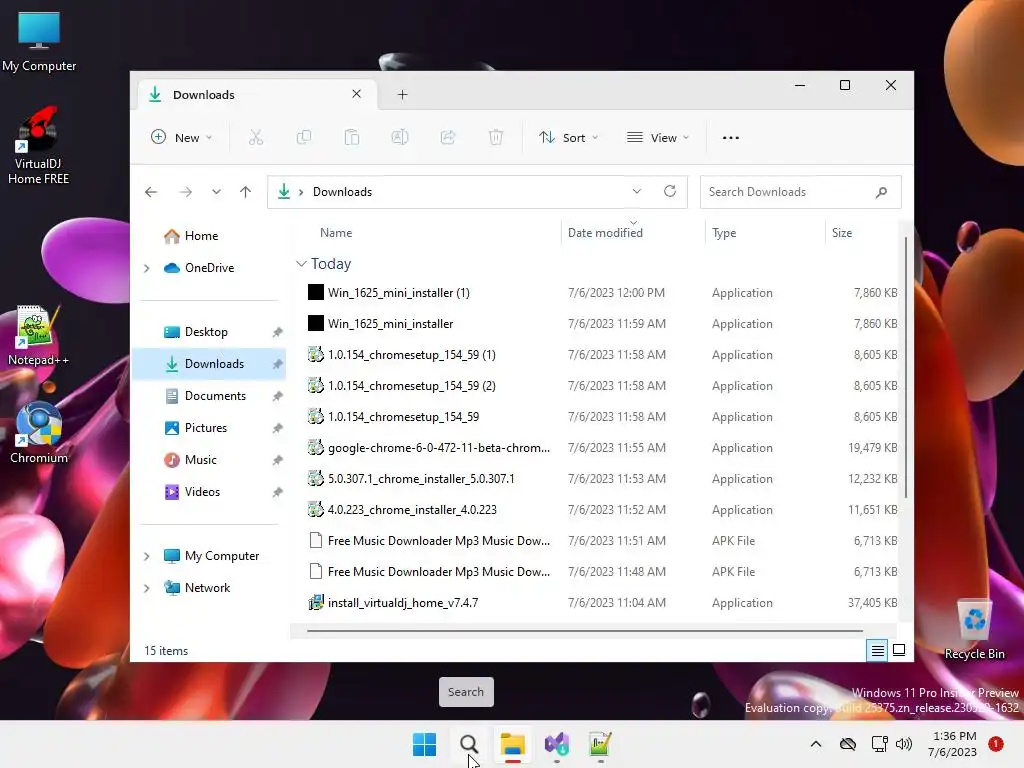Sort by Name column header
Image resolution: width=1024 pixels, height=768 pixels.
pos(336,233)
